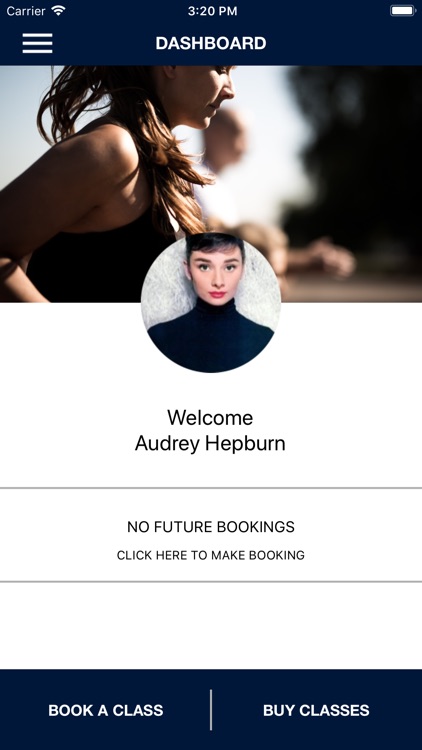Image resolution: width=422 pixels, height=750 pixels.
Task: Tap the Wi-Fi status icon
Action: click(x=58, y=11)
